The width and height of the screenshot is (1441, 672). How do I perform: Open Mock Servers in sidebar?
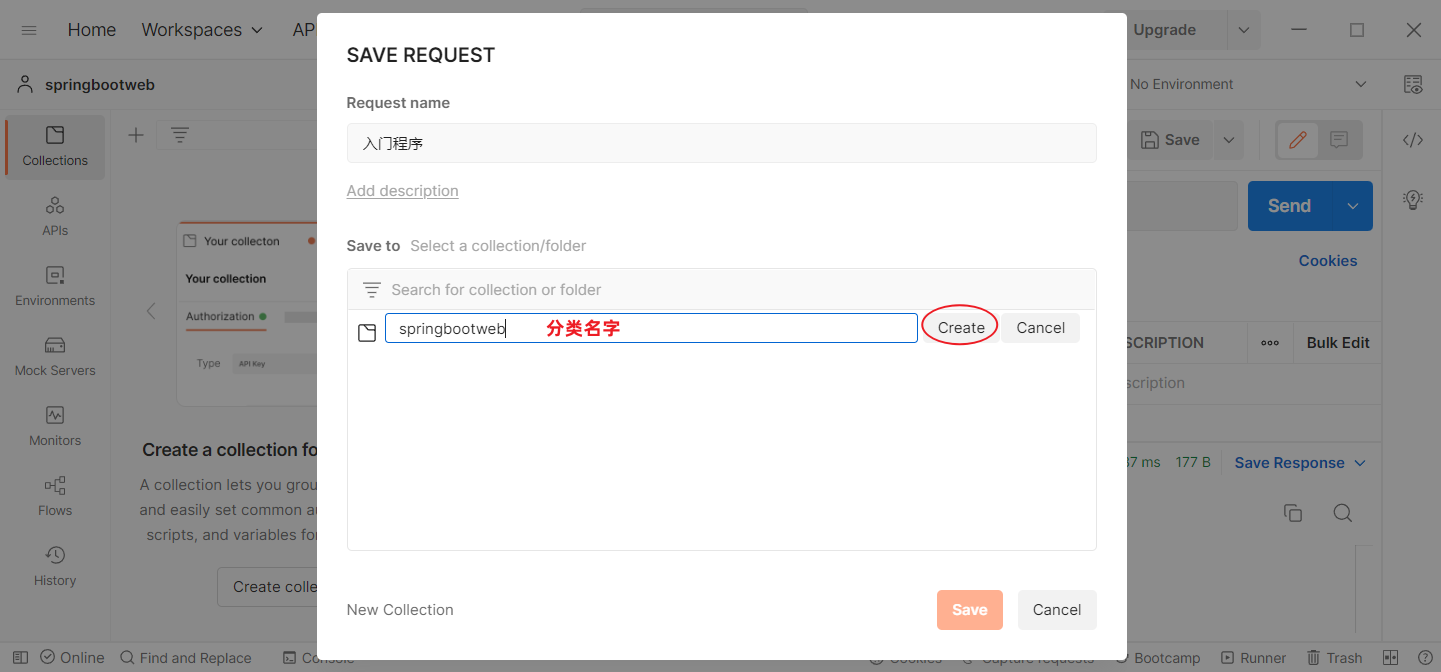click(55, 356)
